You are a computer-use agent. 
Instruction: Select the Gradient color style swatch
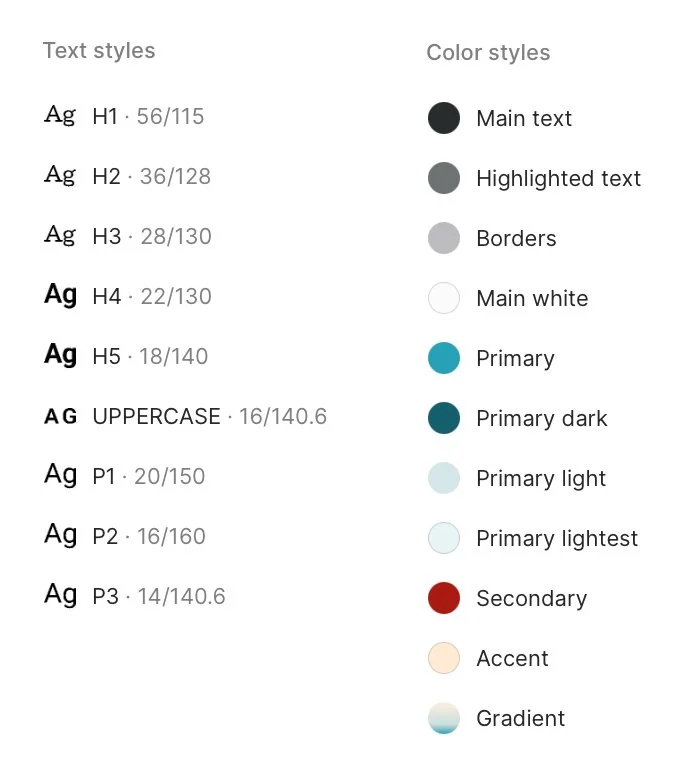pyautogui.click(x=444, y=718)
